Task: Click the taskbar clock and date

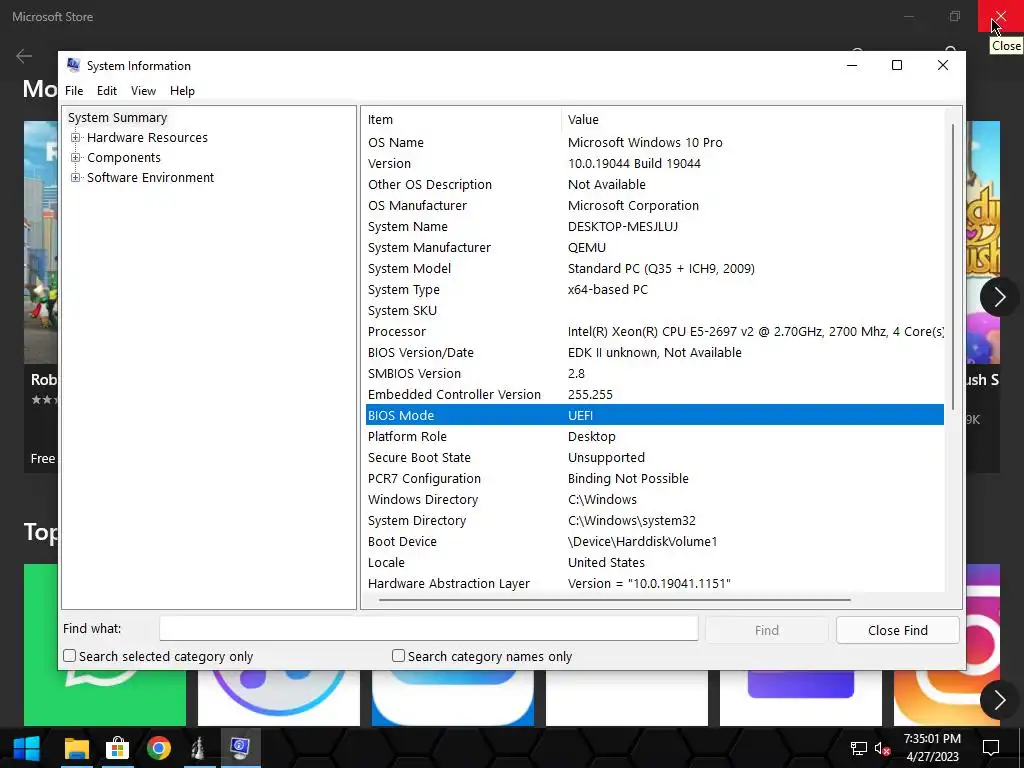Action: [932, 748]
